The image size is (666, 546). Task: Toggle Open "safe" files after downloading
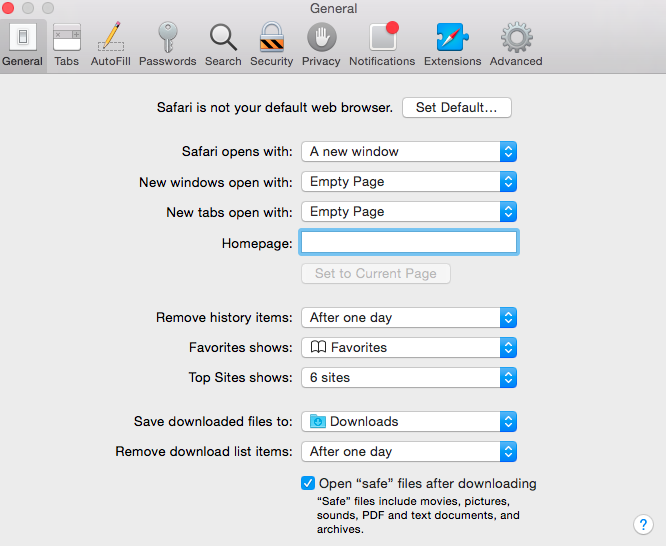point(308,483)
